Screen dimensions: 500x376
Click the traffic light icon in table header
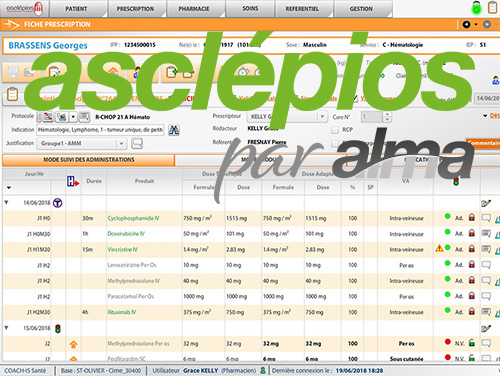point(456,182)
